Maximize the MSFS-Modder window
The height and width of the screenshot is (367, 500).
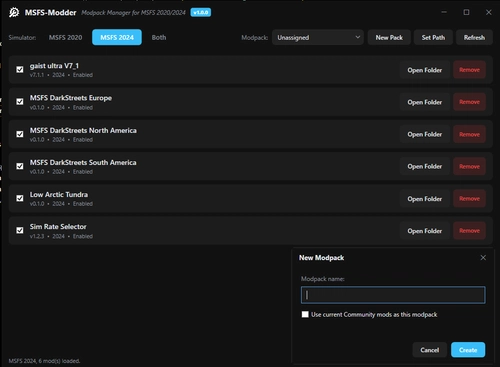coord(466,12)
